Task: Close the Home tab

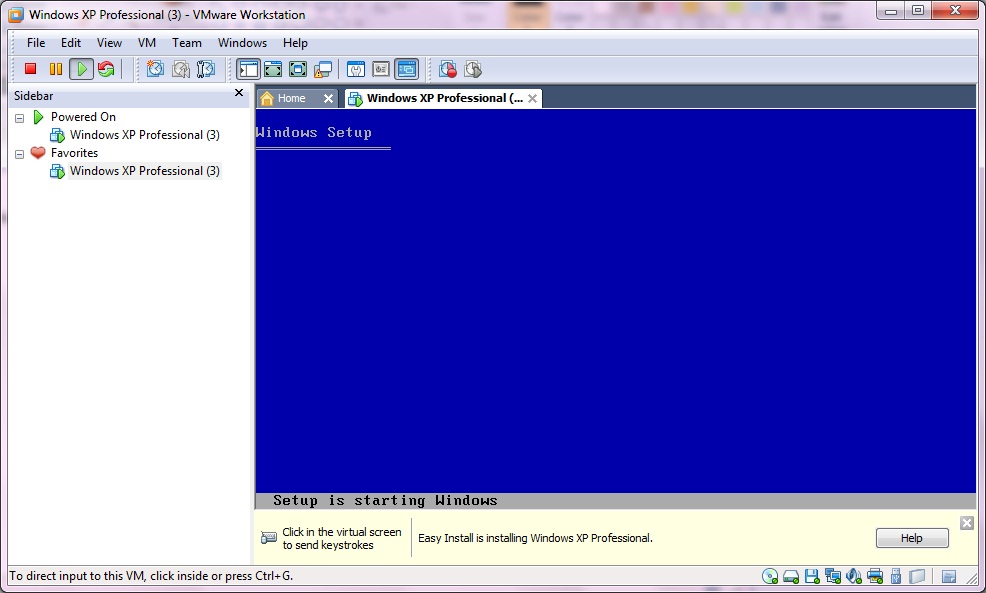Action: click(328, 98)
